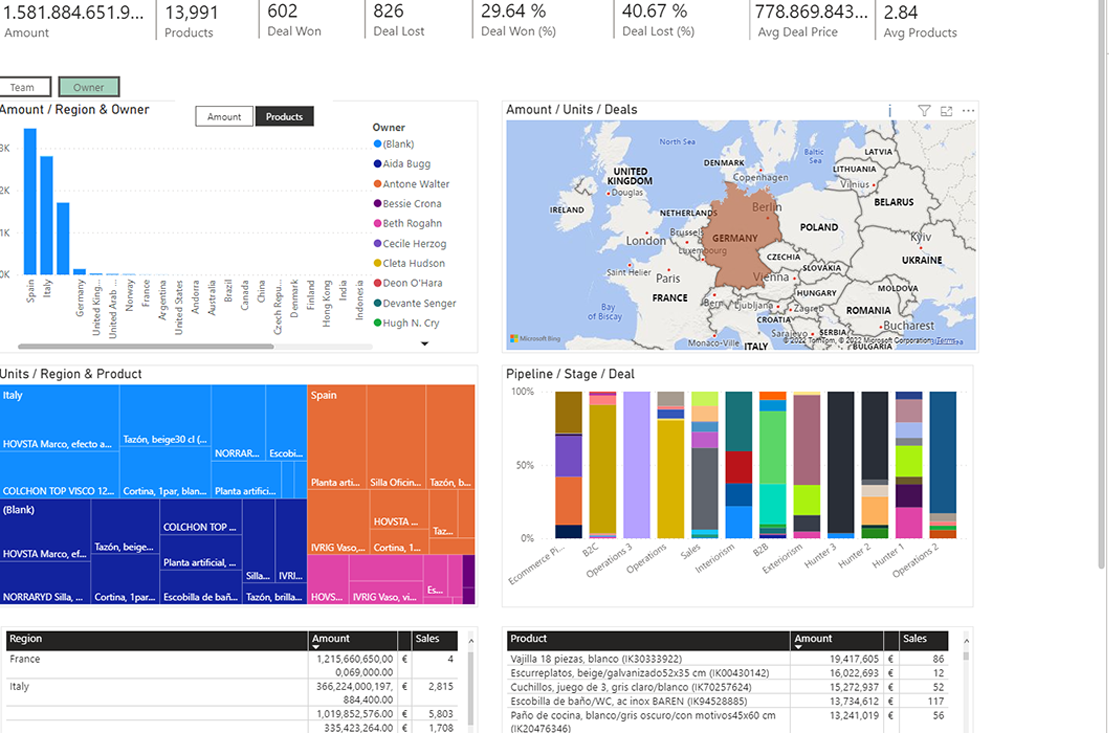Click highlighted Germany on the map

(x=743, y=237)
